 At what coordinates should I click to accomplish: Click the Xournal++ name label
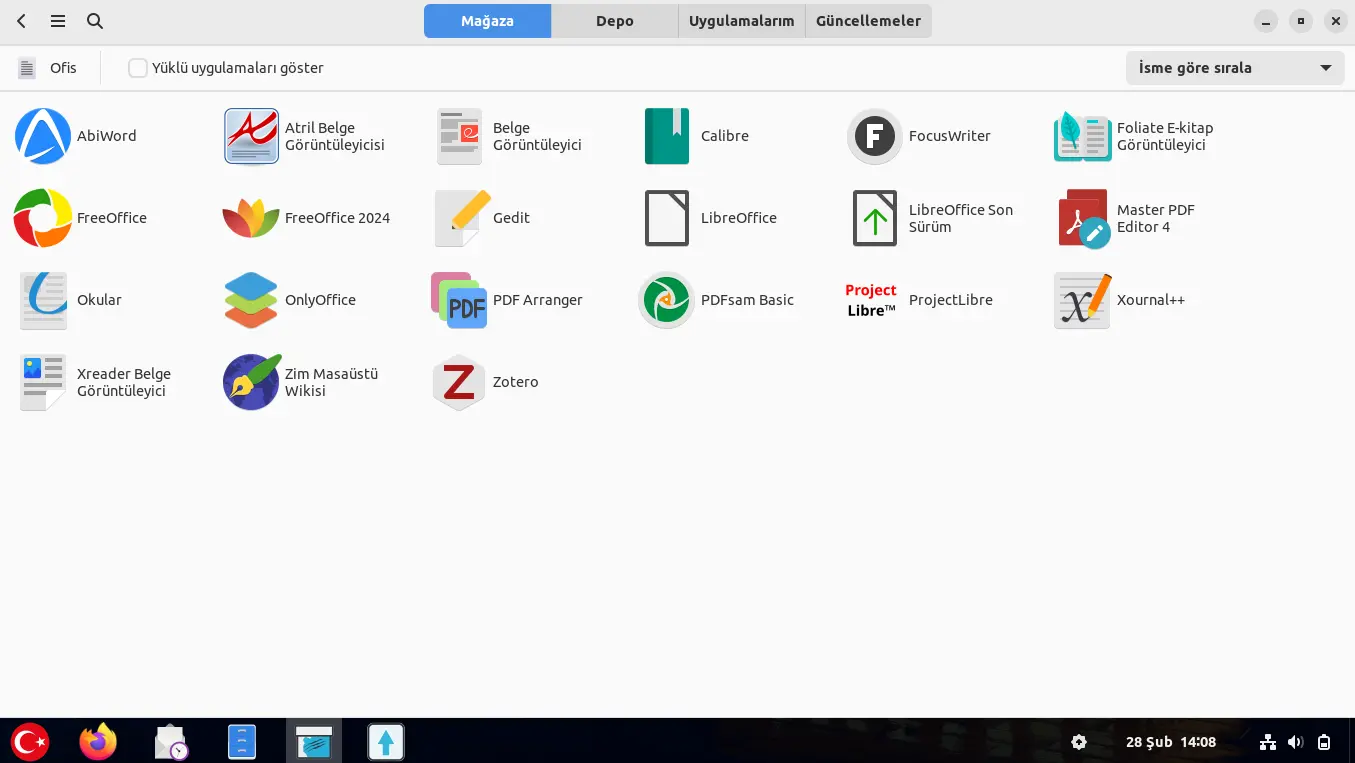(1151, 300)
